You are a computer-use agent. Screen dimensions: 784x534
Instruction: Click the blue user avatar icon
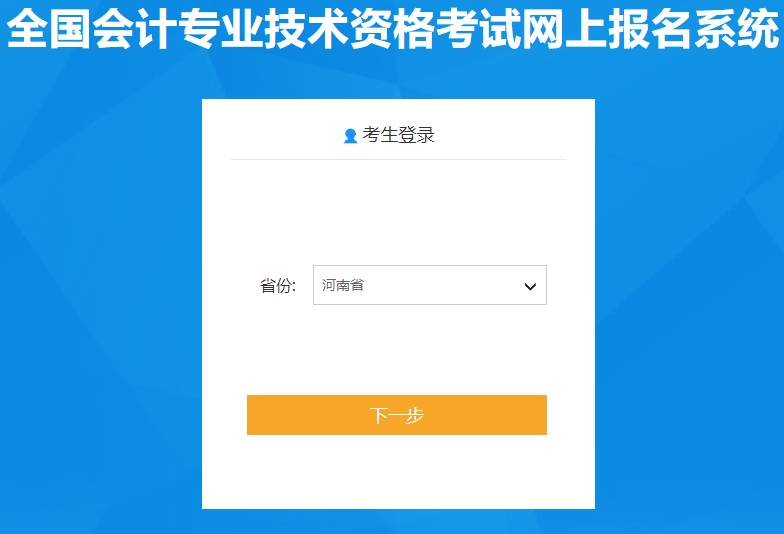[350, 136]
